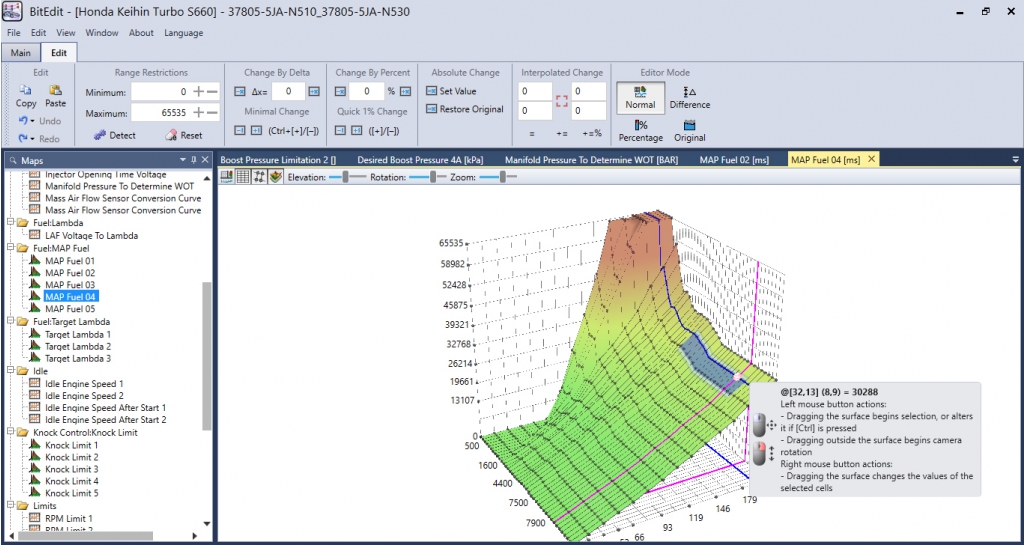Collapse the Fuel:Target Lambda folder
Image resolution: width=1024 pixels, height=545 pixels.
(x=10, y=322)
